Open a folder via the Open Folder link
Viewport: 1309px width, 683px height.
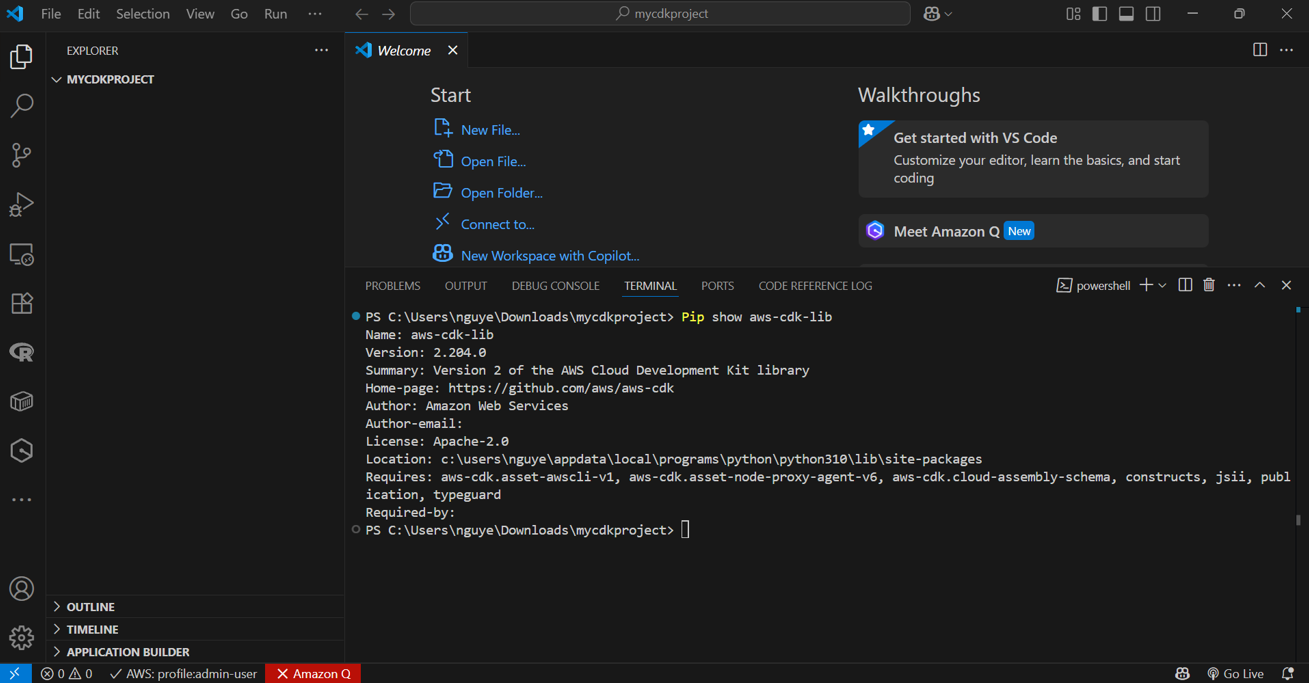click(502, 192)
